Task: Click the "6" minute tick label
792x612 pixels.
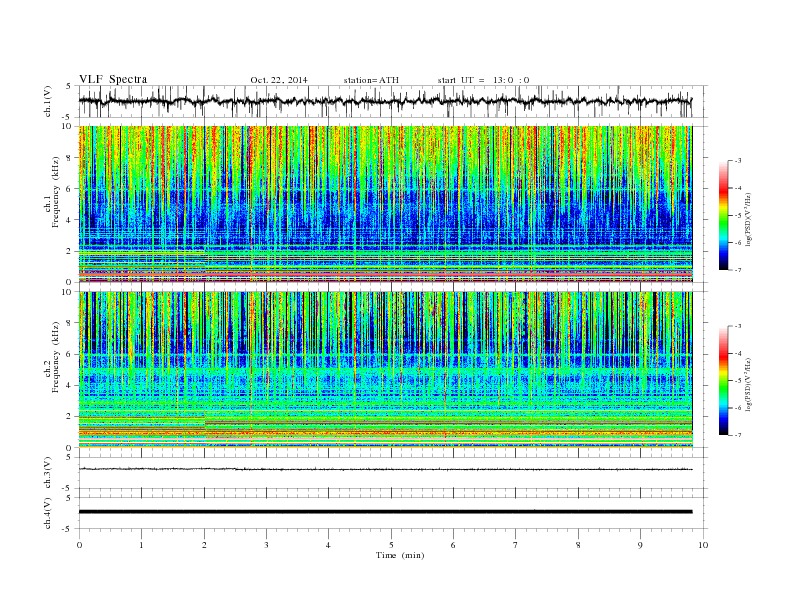Action: [x=454, y=545]
